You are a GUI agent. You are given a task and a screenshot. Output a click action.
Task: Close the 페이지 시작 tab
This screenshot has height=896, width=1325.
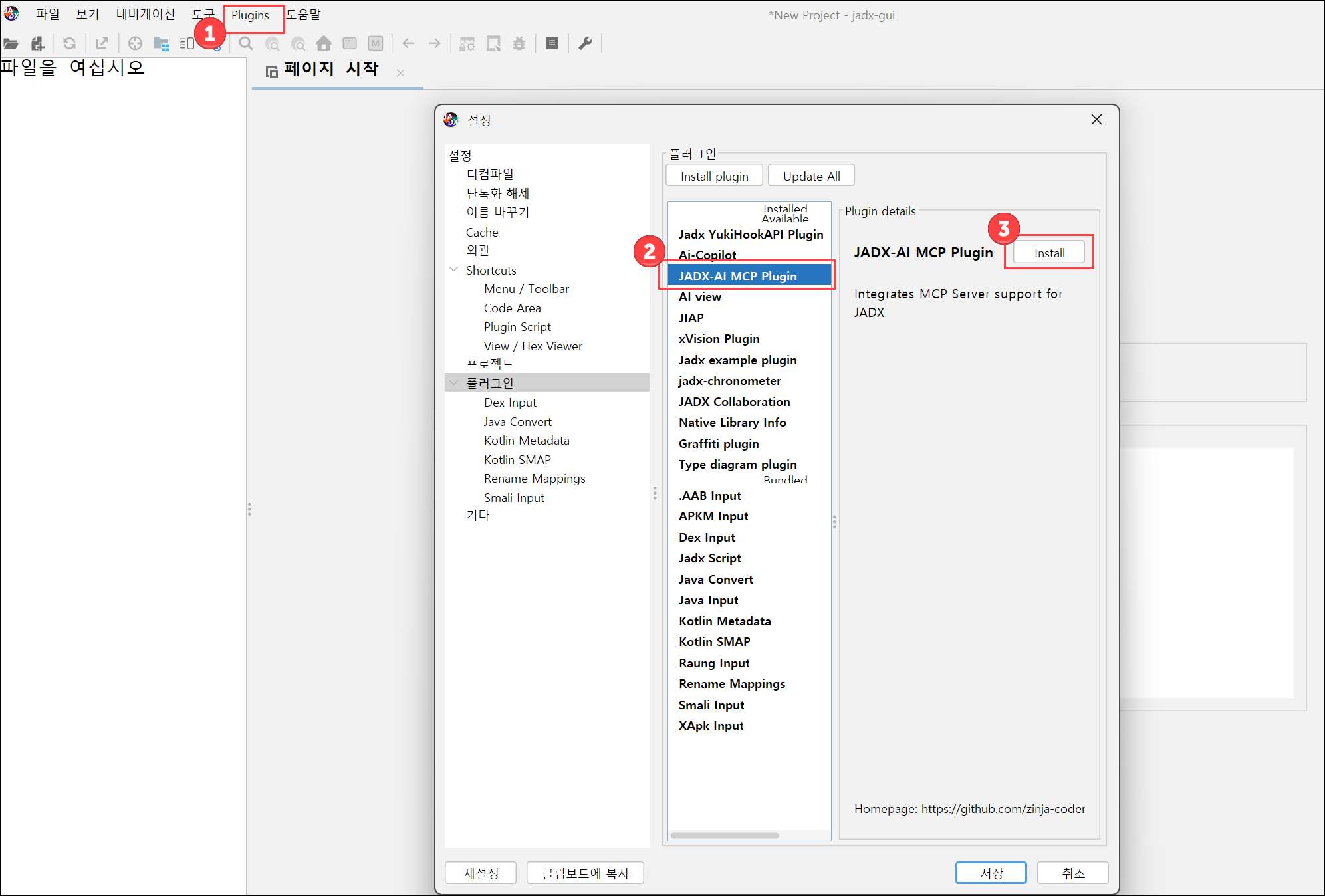click(x=400, y=73)
